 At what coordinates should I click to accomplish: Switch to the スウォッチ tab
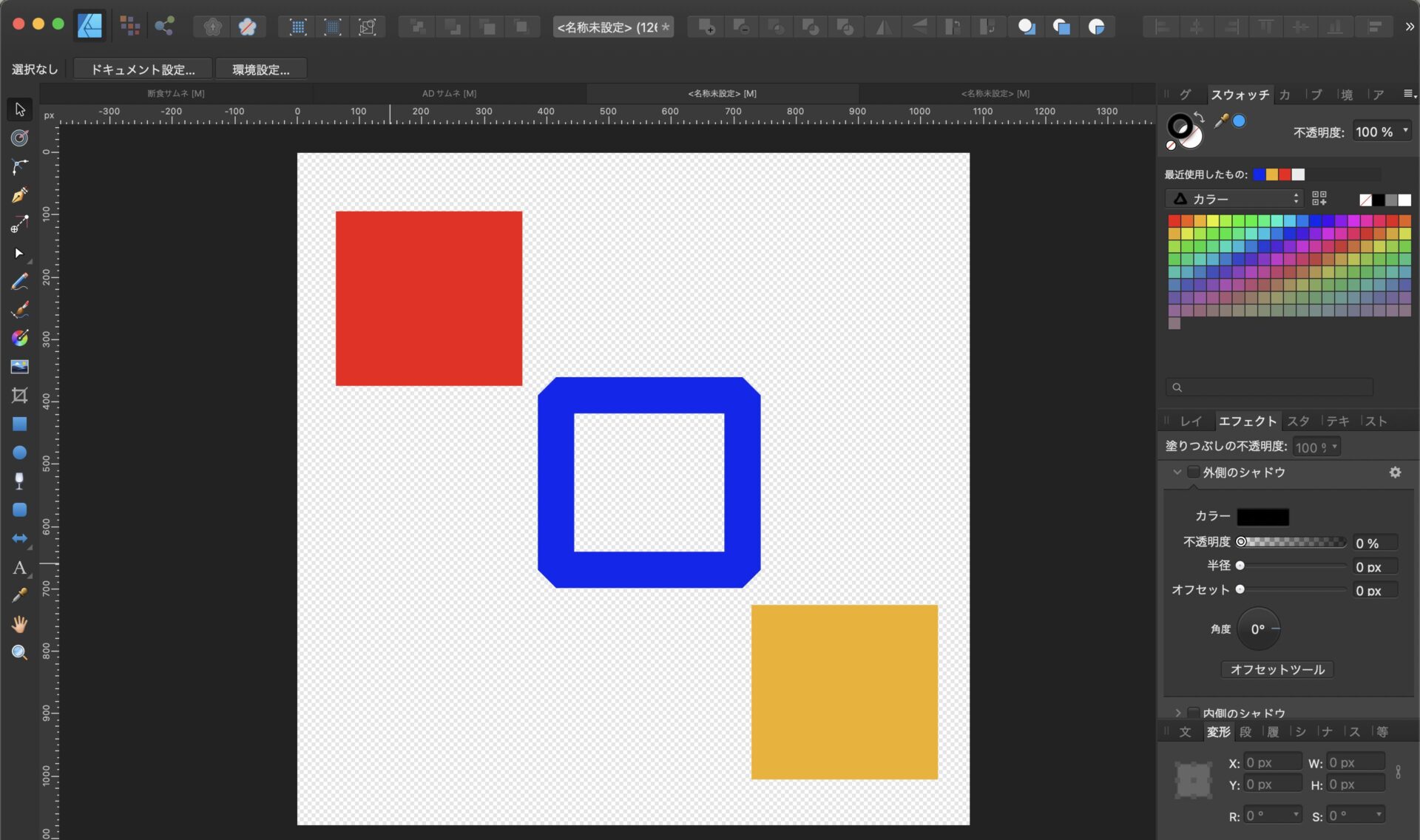[1240, 95]
